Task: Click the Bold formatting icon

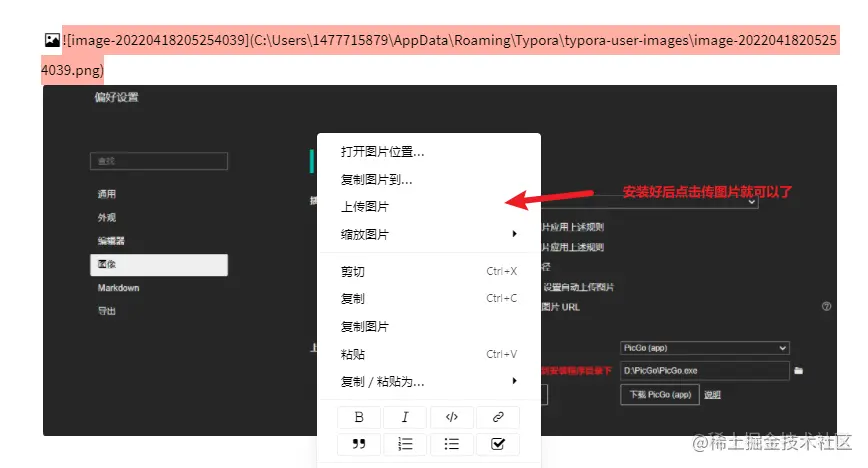Action: coord(359,417)
